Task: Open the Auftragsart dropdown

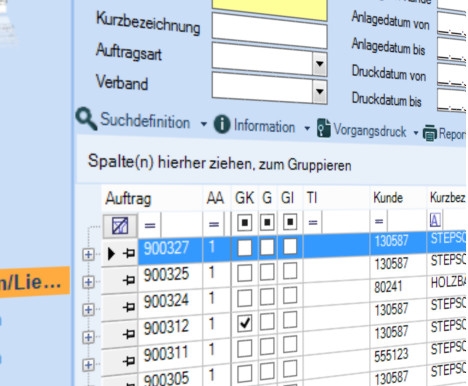Action: [319, 63]
